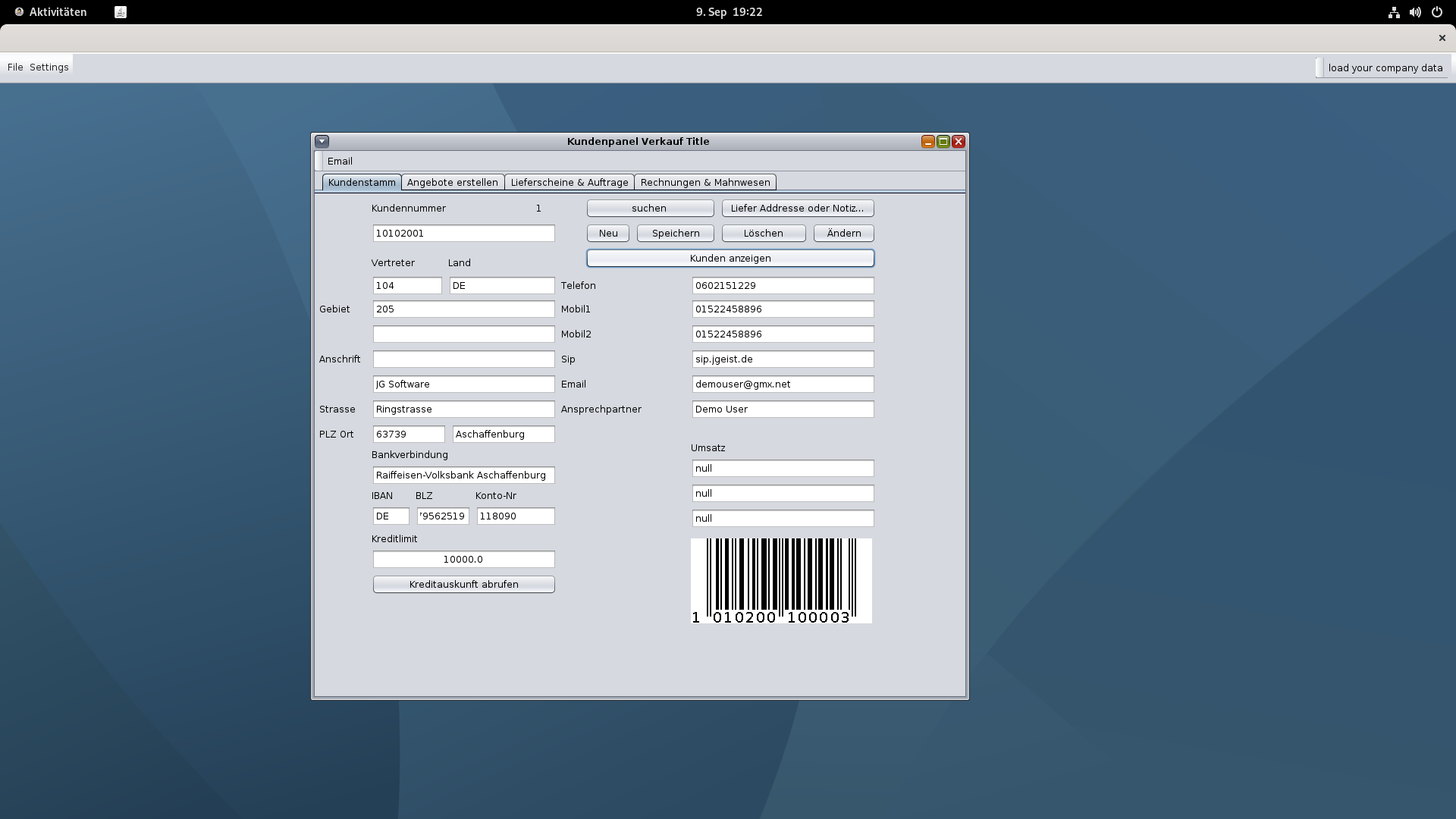Click the Speichern button
1456x819 pixels.
click(675, 233)
